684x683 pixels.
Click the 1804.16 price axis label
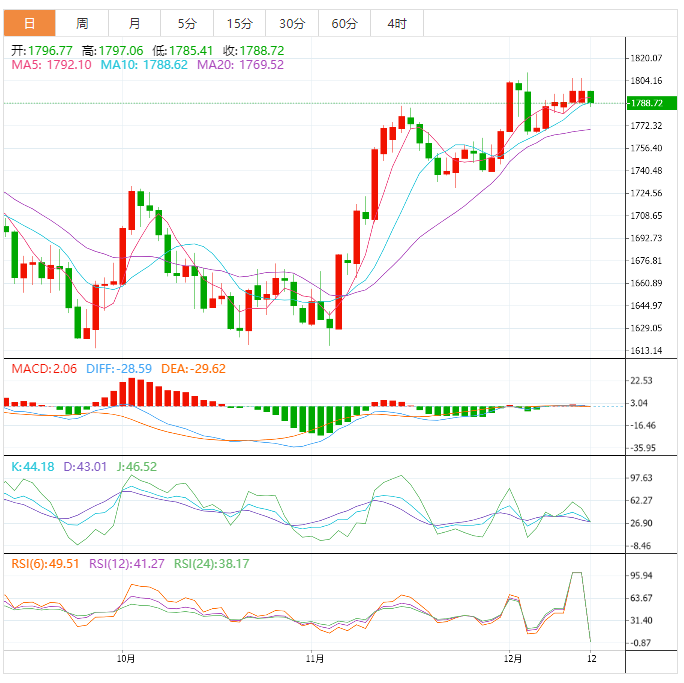tap(646, 81)
